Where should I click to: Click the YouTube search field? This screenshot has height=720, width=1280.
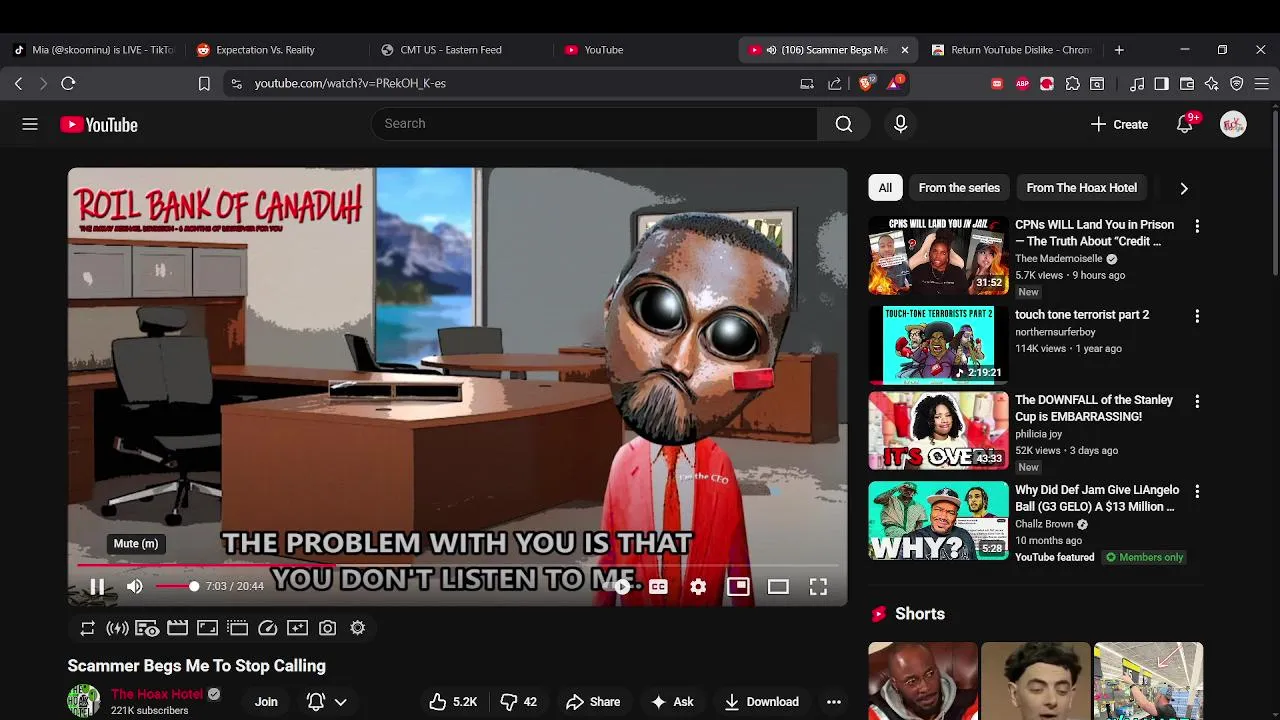coord(594,124)
